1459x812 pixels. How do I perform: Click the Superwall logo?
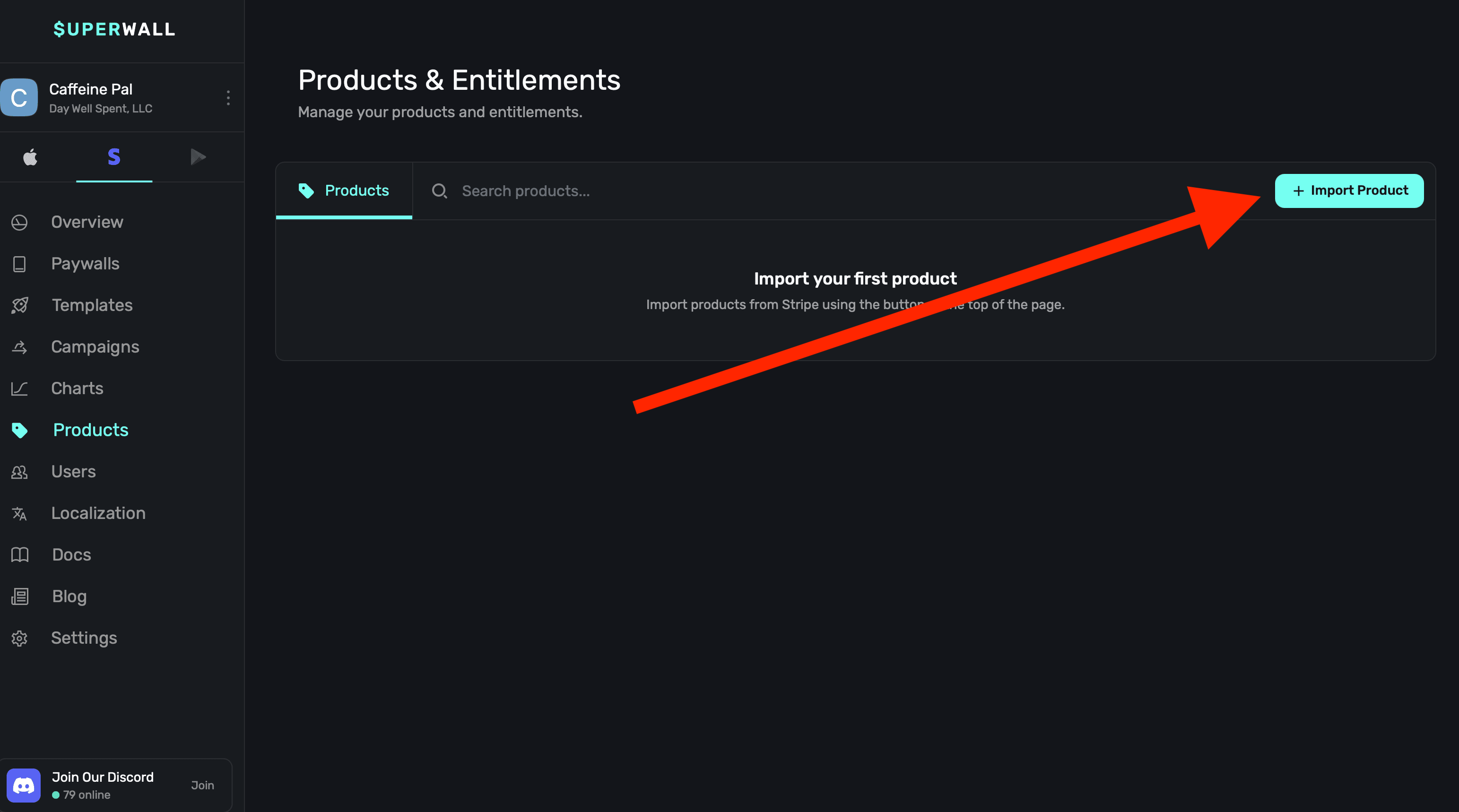(x=114, y=29)
